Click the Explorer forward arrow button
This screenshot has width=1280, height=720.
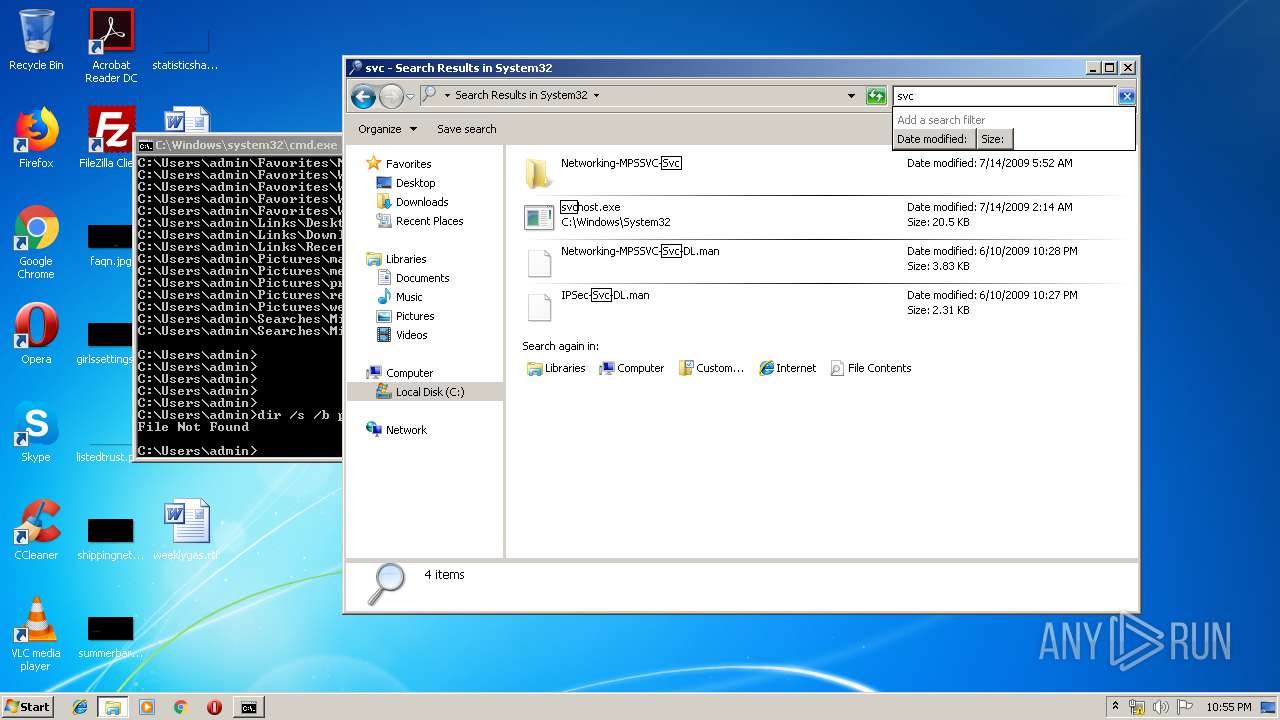tap(391, 96)
